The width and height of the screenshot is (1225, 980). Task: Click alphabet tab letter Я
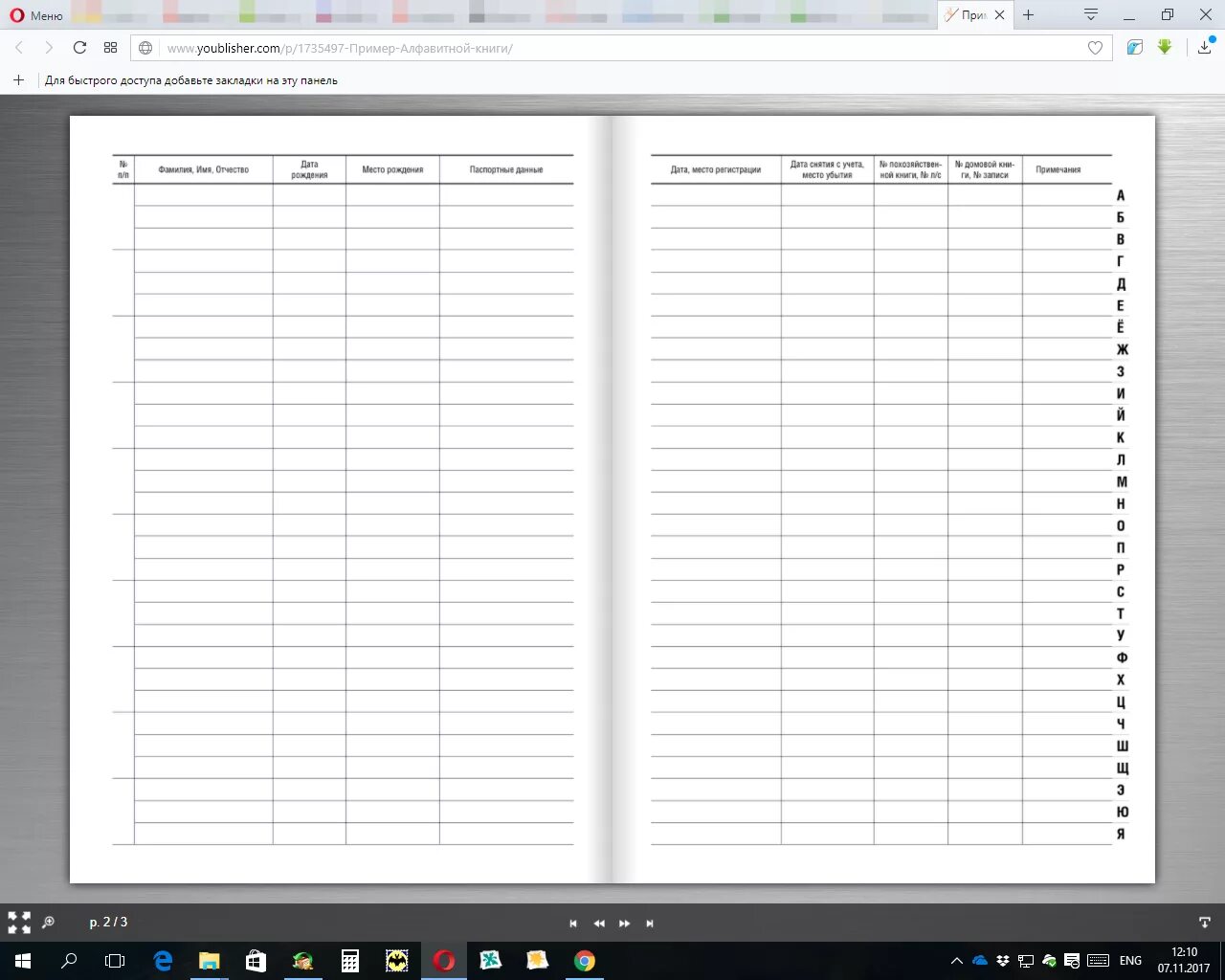tap(1121, 834)
